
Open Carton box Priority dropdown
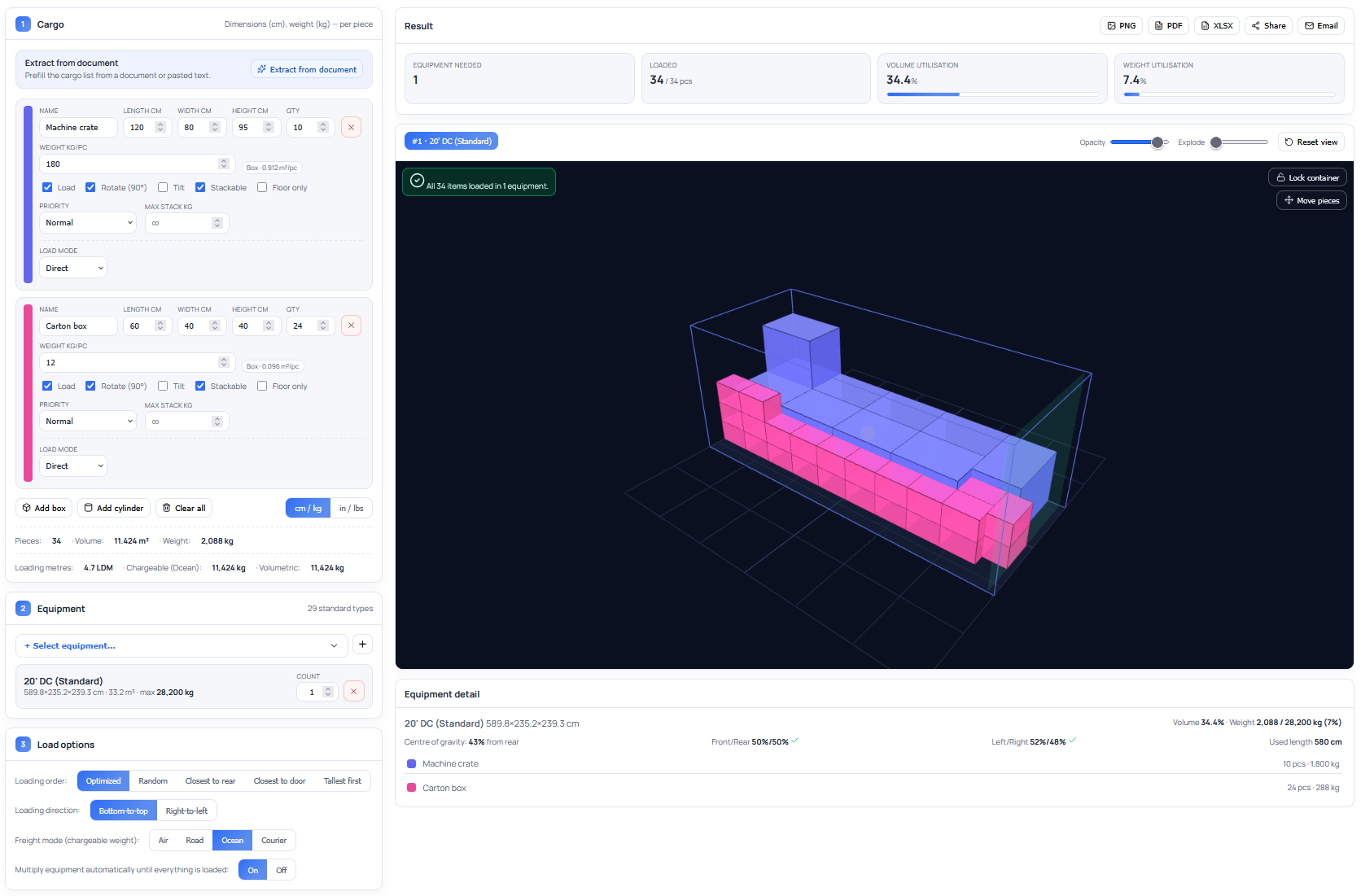click(88, 422)
